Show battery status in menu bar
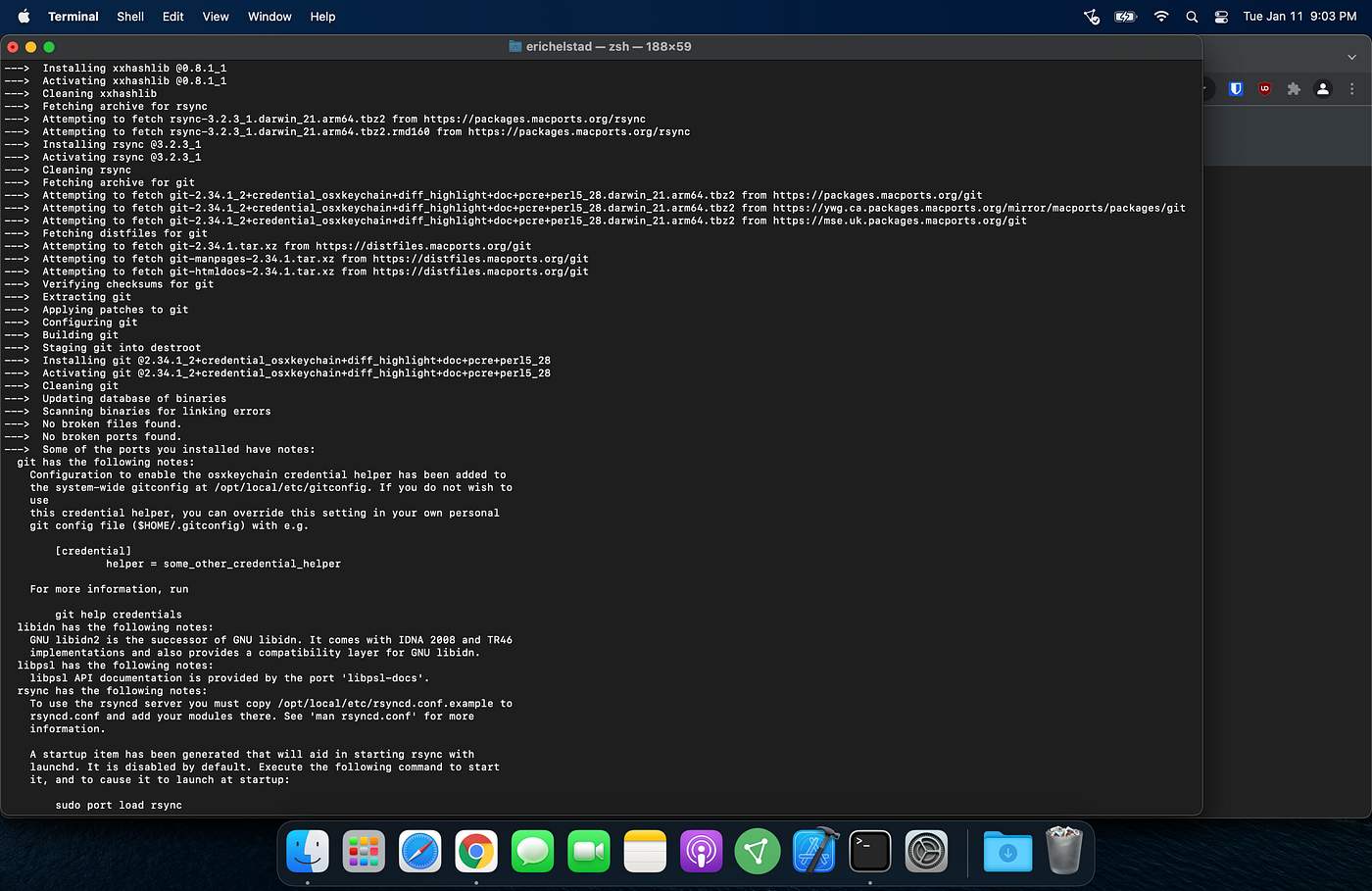This screenshot has width=1372, height=891. coord(1125,17)
